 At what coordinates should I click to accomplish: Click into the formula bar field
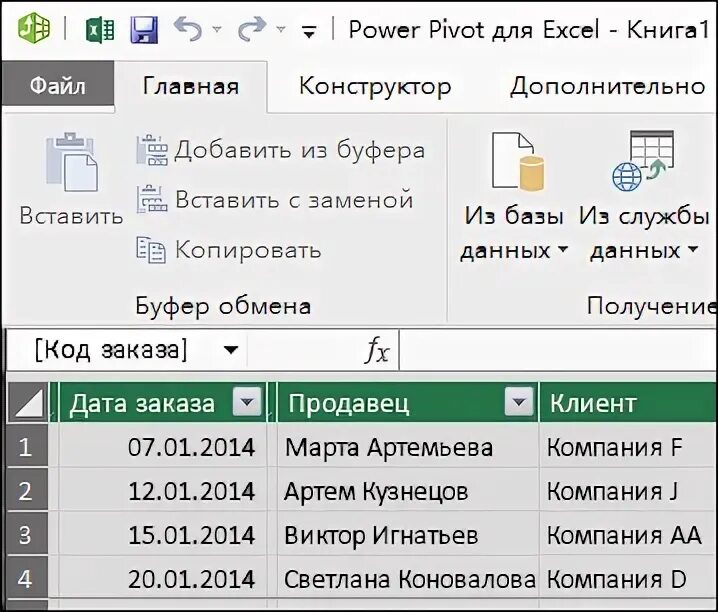(558, 350)
